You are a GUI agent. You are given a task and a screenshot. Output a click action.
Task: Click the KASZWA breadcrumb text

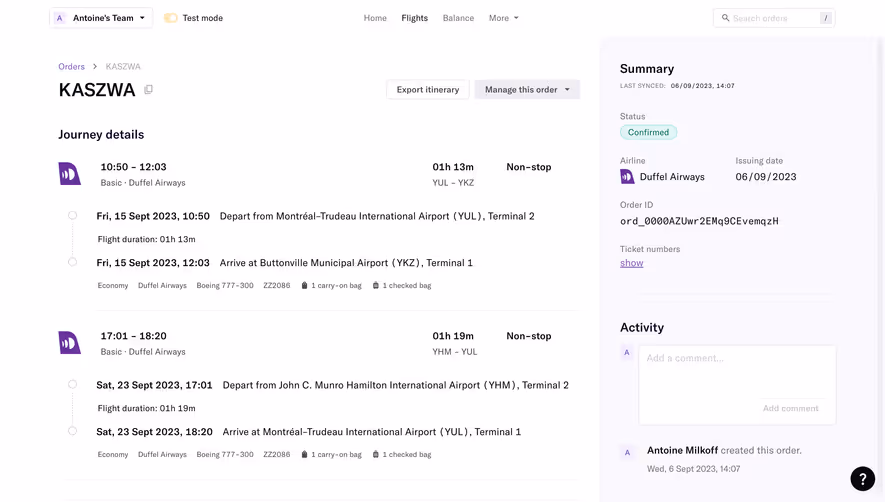coord(123,66)
